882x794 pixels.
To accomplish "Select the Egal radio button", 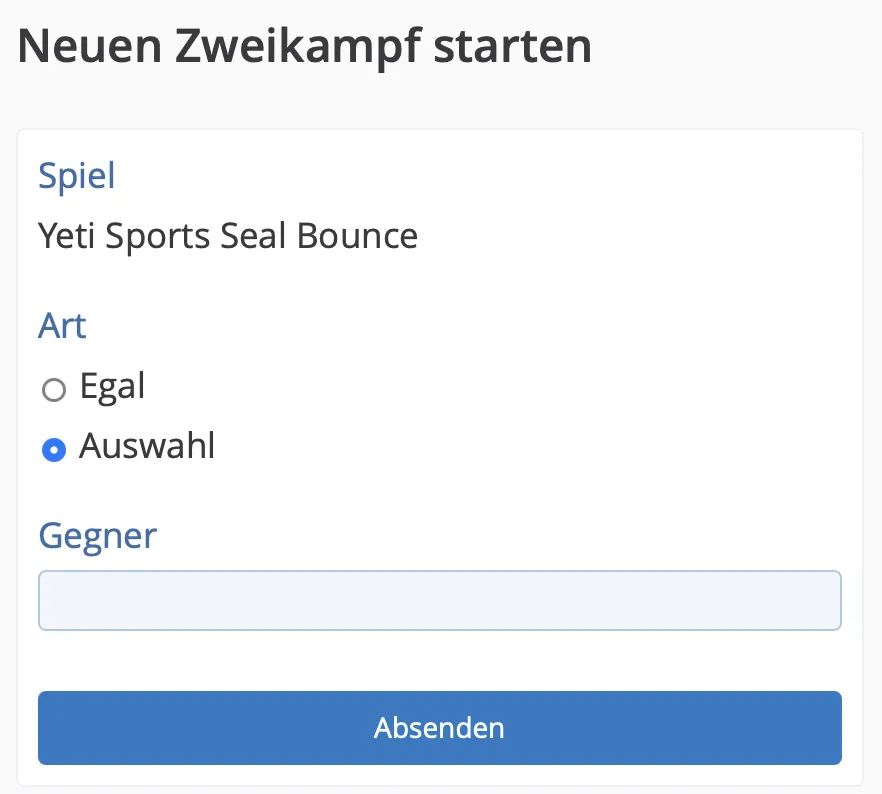I will (x=53, y=390).
